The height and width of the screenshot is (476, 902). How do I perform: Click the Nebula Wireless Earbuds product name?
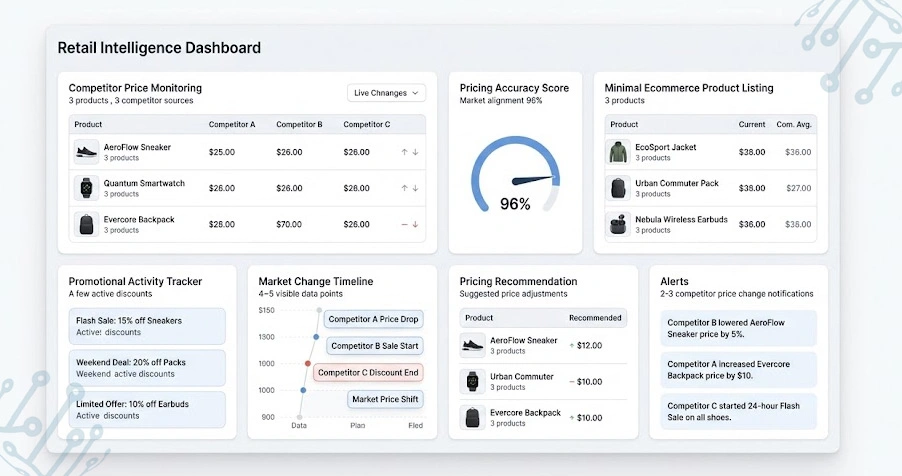click(x=681, y=219)
